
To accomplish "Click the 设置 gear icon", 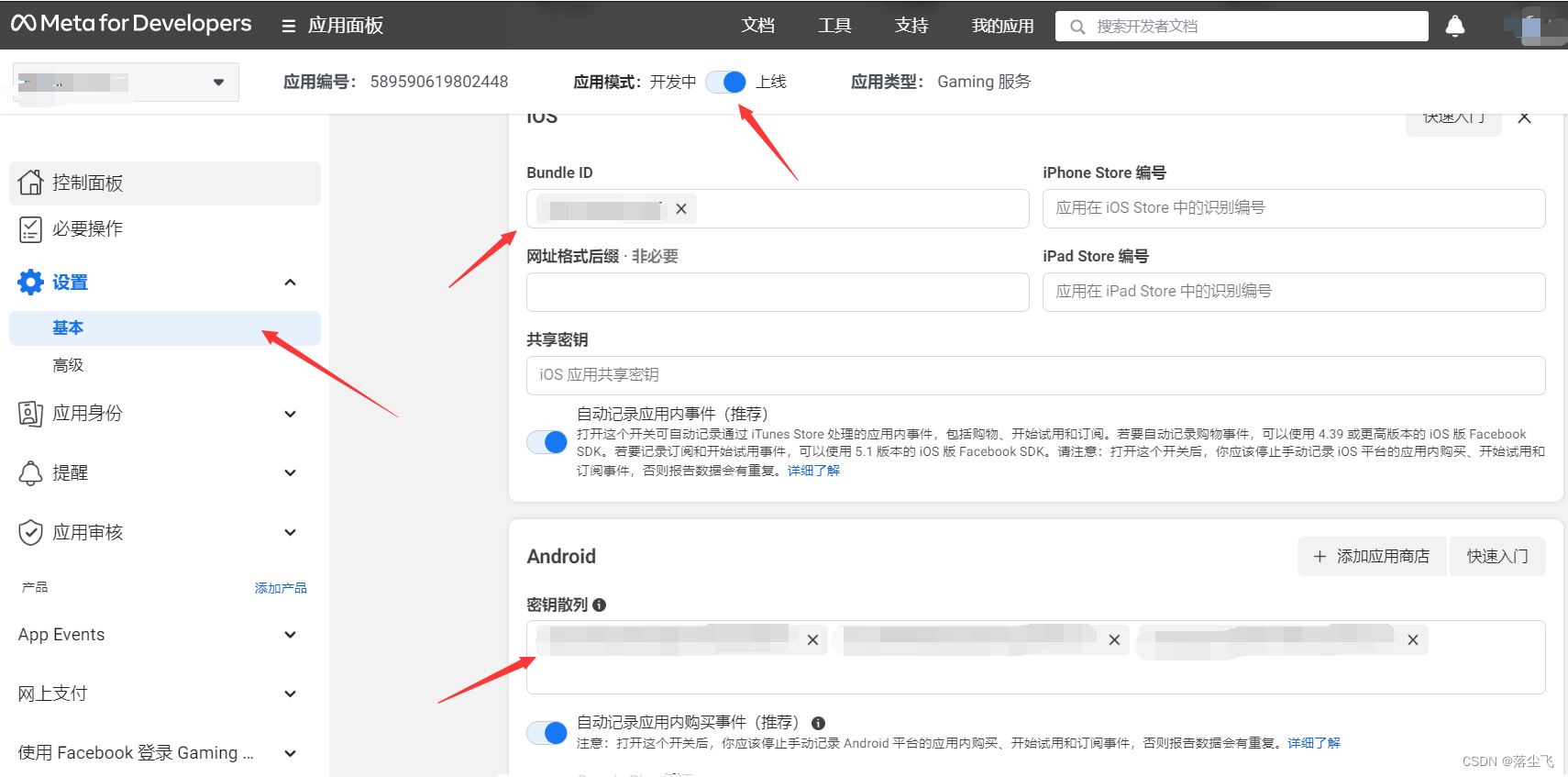I will point(30,283).
